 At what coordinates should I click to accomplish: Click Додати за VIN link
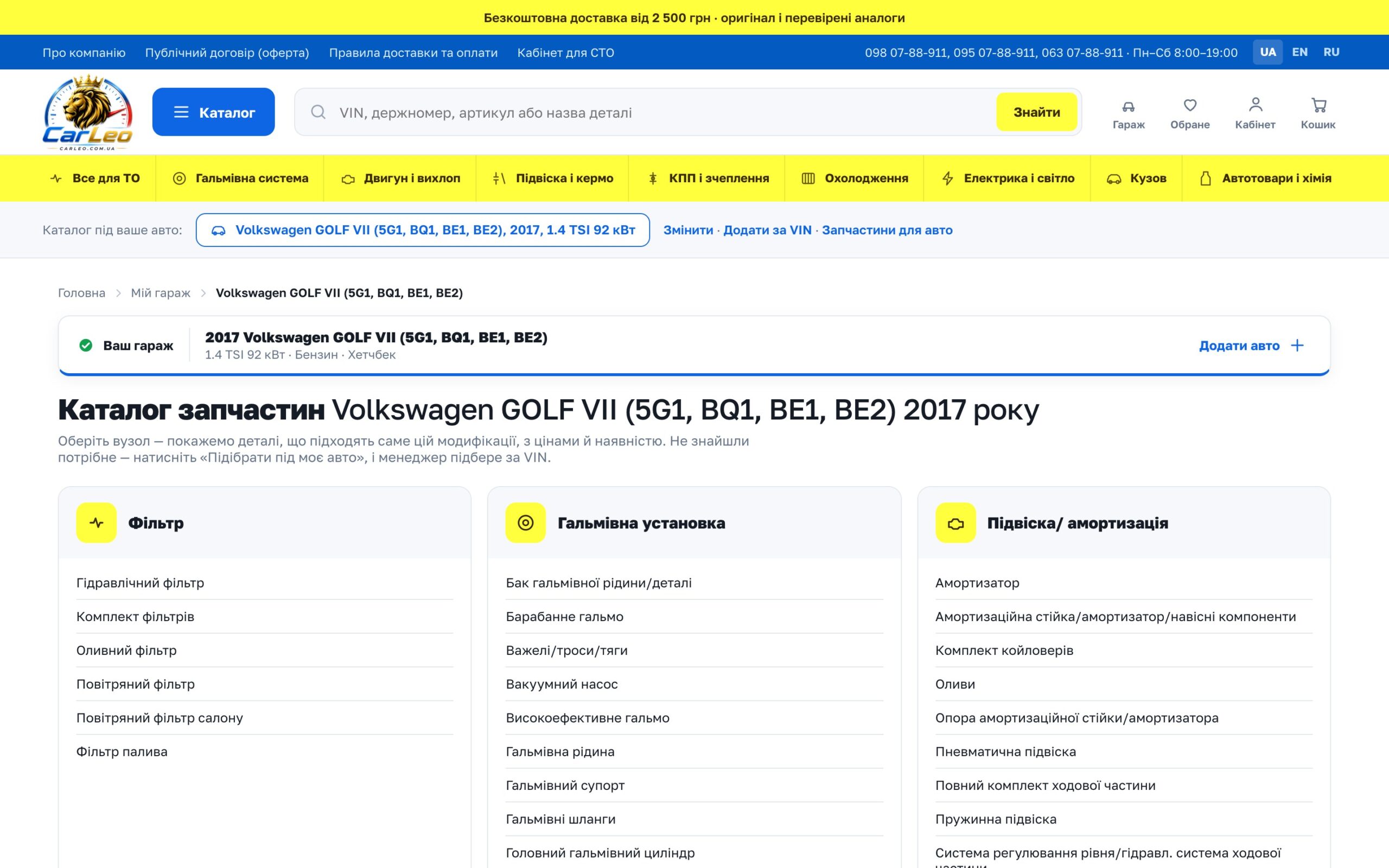pyautogui.click(x=767, y=230)
